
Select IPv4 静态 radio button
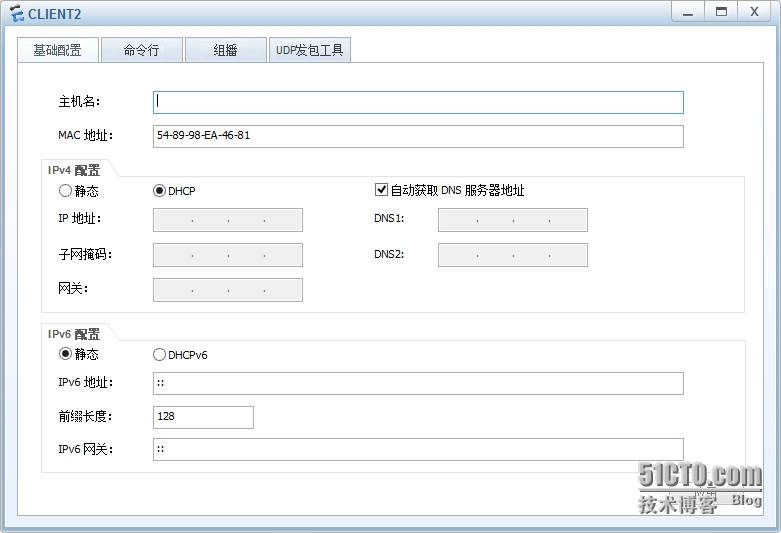click(65, 191)
